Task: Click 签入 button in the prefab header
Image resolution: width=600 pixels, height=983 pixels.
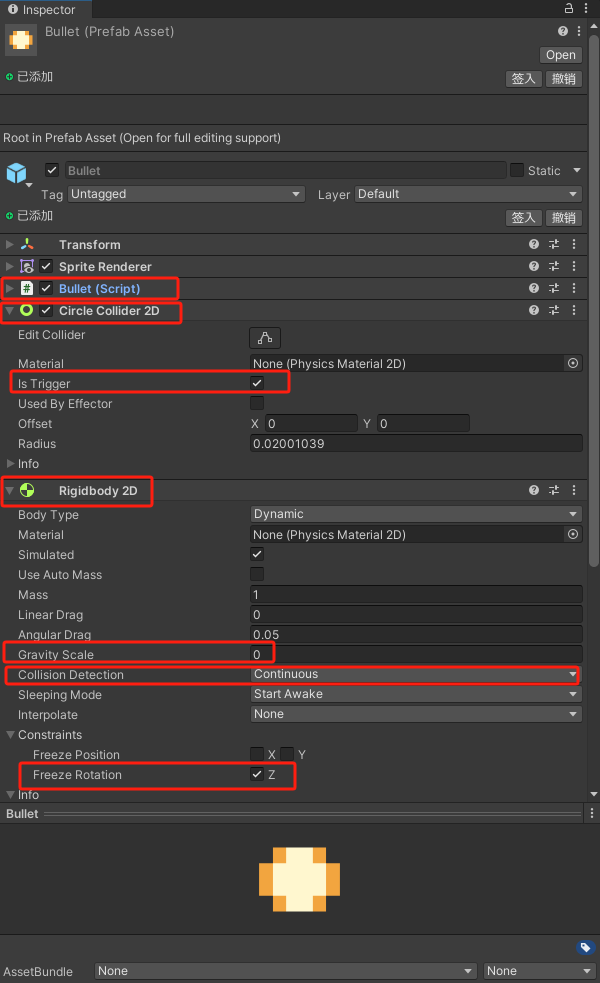Action: coord(524,79)
